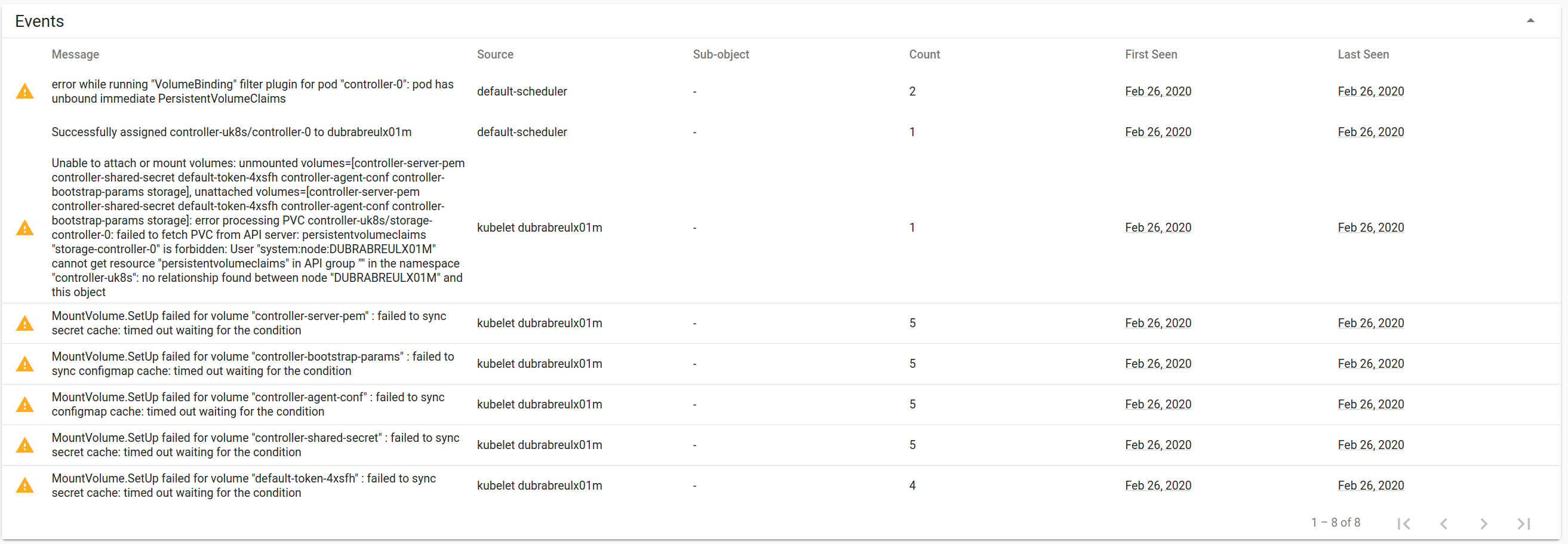Image resolution: width=1568 pixels, height=544 pixels.
Task: Open Last Seen date on controller-shared-secret row
Action: click(1370, 444)
